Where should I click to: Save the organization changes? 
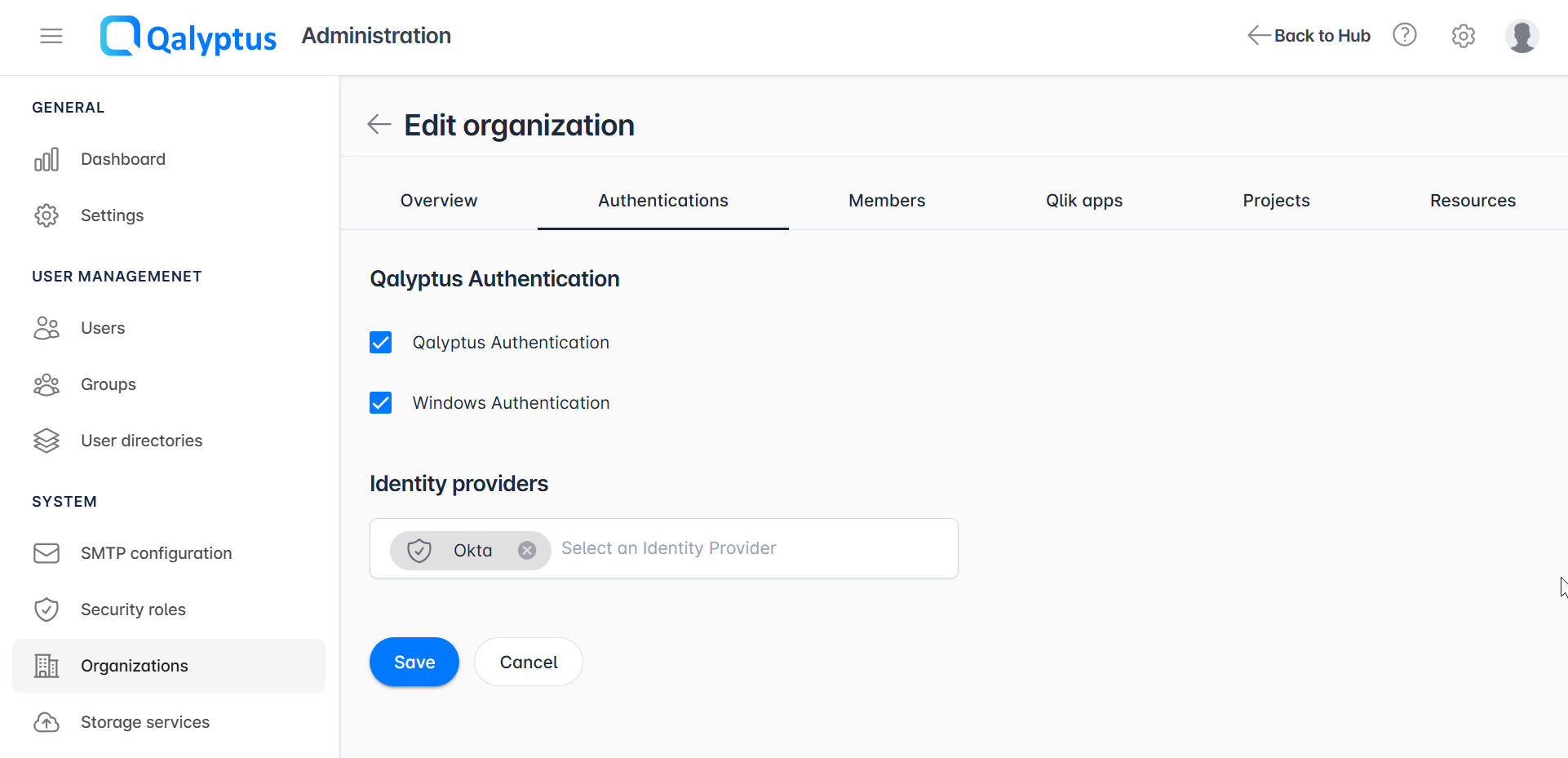coord(414,662)
